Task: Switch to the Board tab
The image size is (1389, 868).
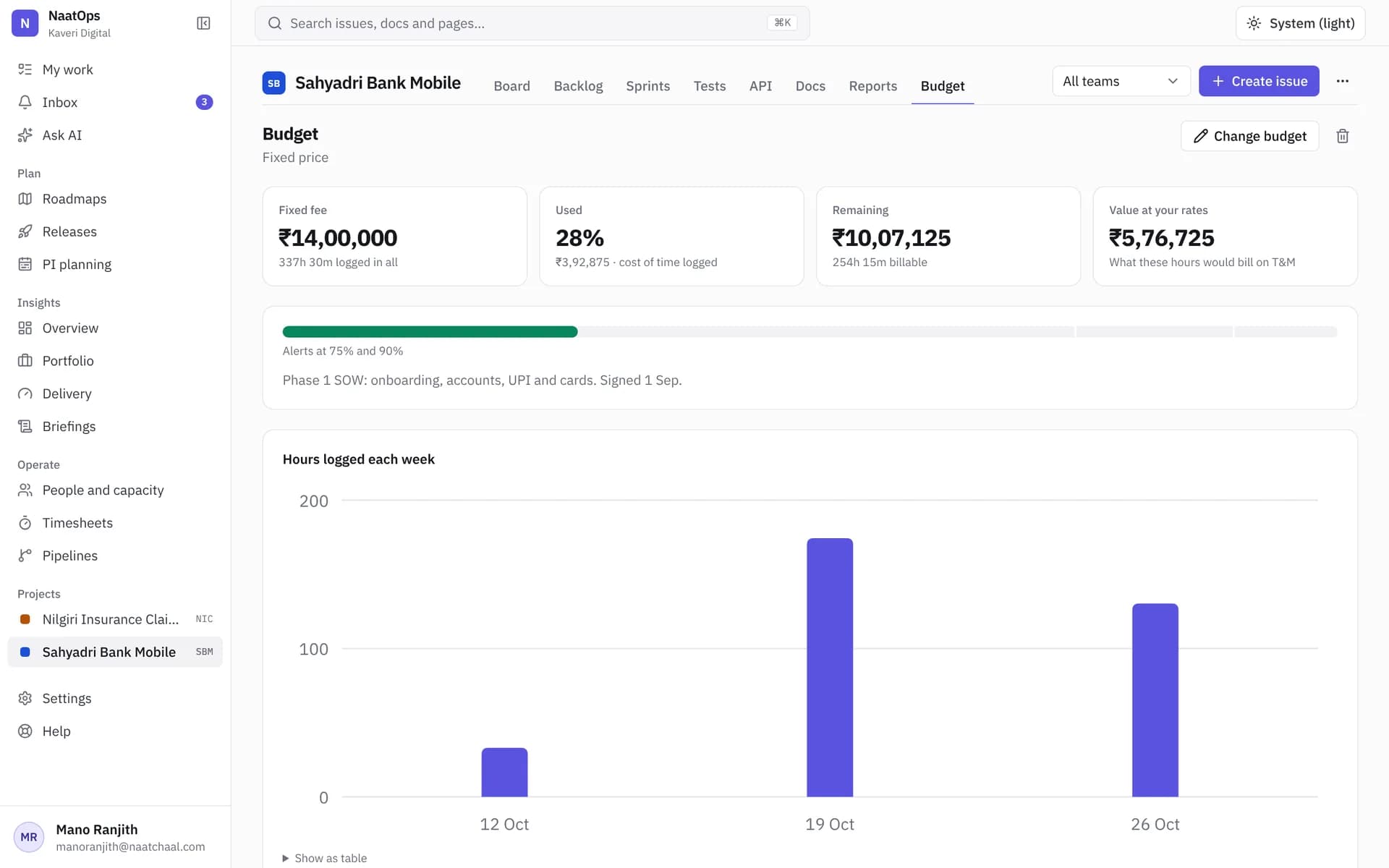Action: 512,86
